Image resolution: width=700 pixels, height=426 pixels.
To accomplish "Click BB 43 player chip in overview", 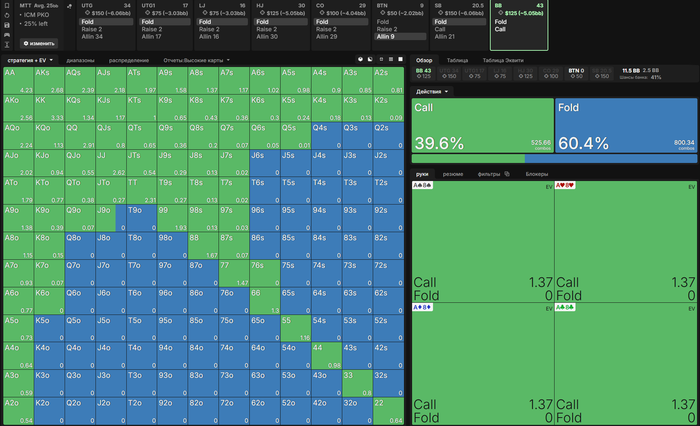I will coord(423,73).
